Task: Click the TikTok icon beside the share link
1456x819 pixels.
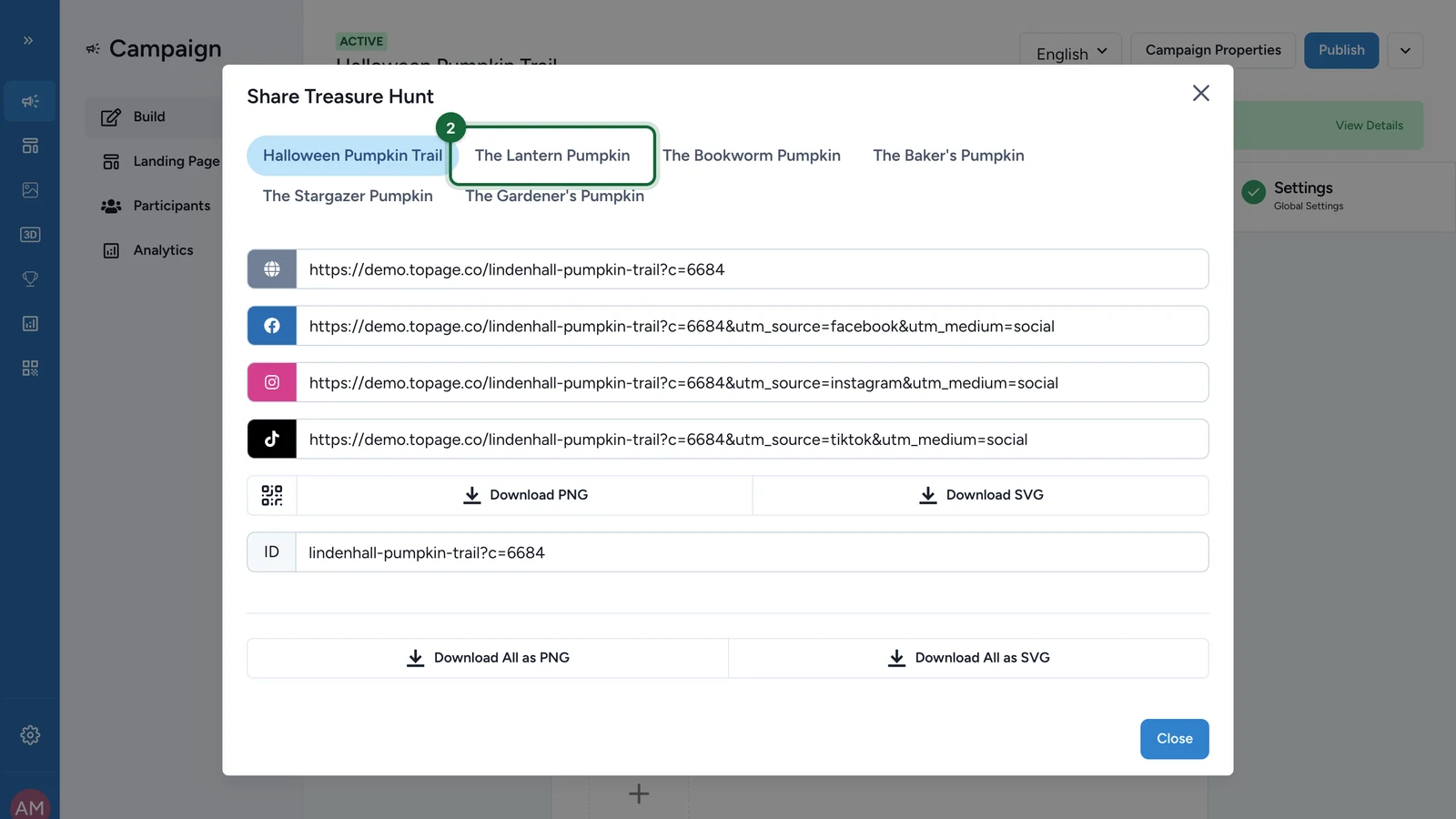Action: tap(272, 439)
